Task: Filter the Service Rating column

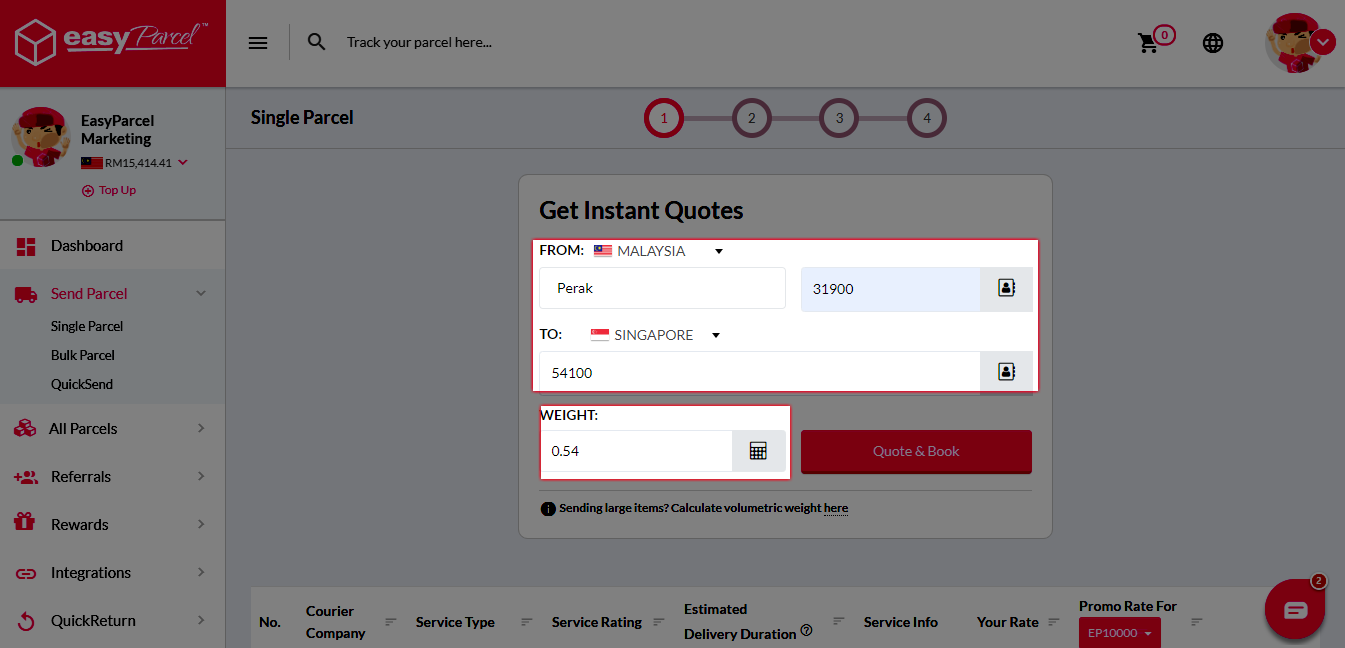Action: click(x=659, y=622)
